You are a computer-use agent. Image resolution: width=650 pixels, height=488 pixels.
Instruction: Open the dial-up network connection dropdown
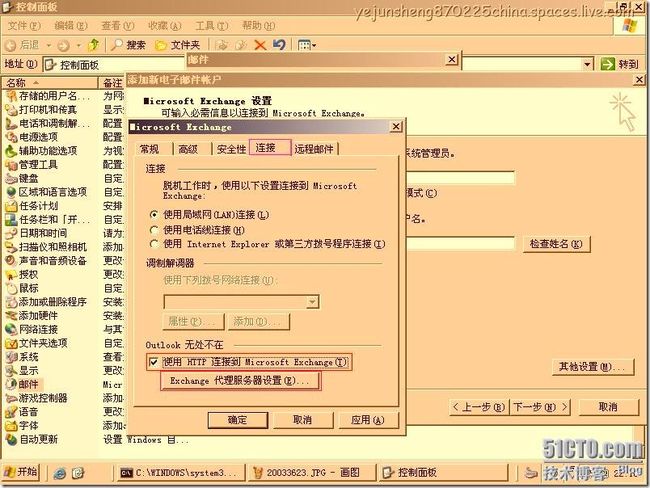(x=313, y=302)
